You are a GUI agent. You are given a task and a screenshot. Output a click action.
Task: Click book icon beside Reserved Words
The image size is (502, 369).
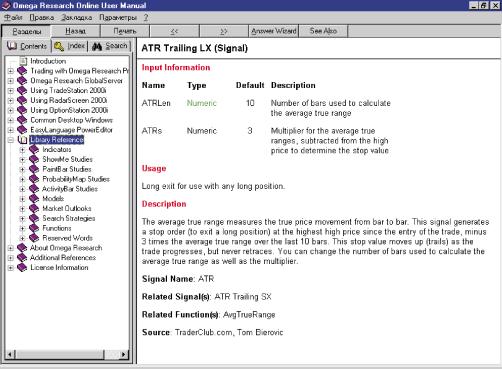tap(34, 238)
